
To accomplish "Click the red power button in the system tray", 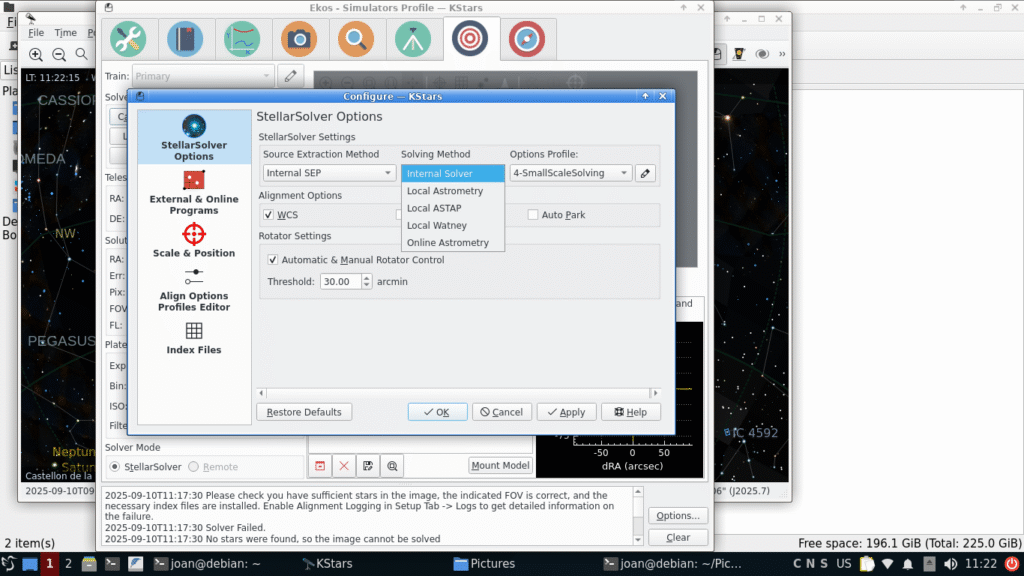I will point(1012,564).
